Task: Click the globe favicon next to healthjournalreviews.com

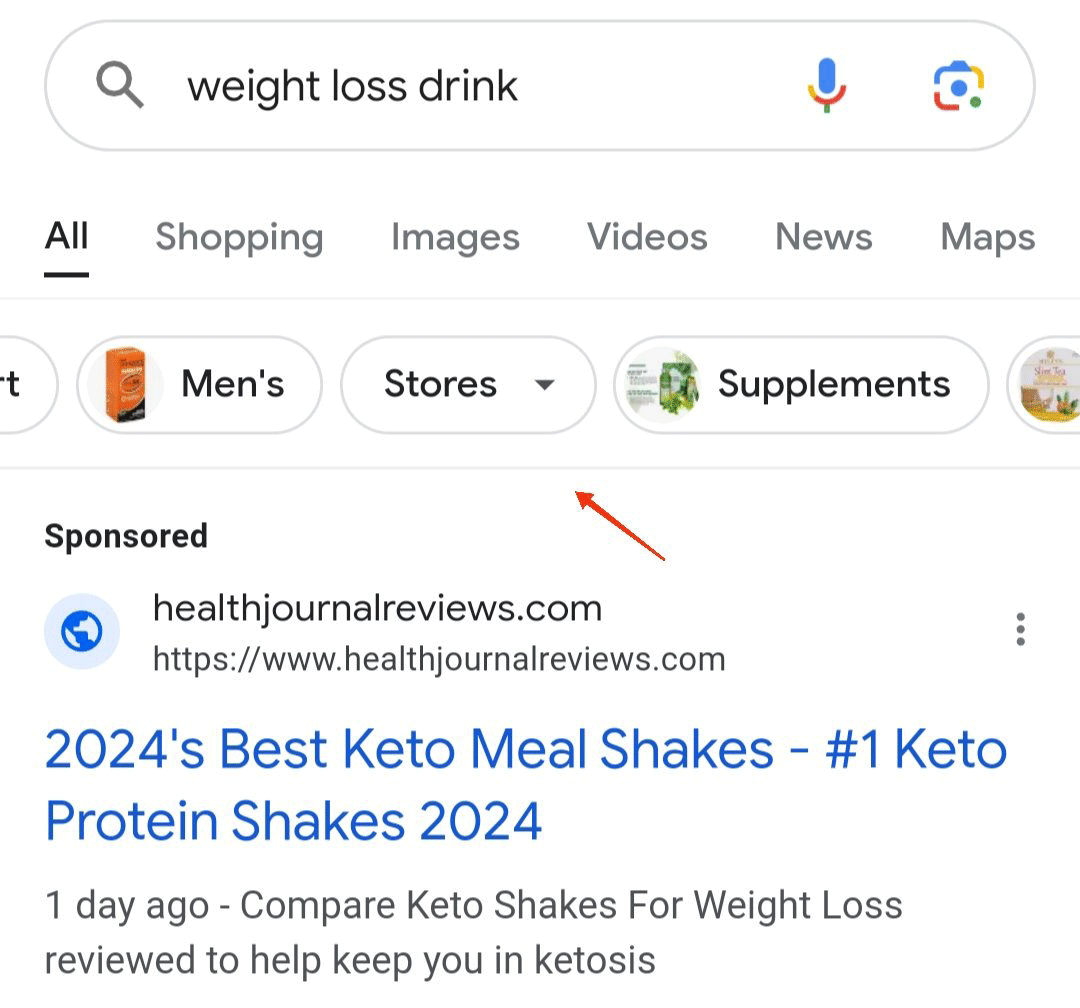Action: tap(82, 631)
